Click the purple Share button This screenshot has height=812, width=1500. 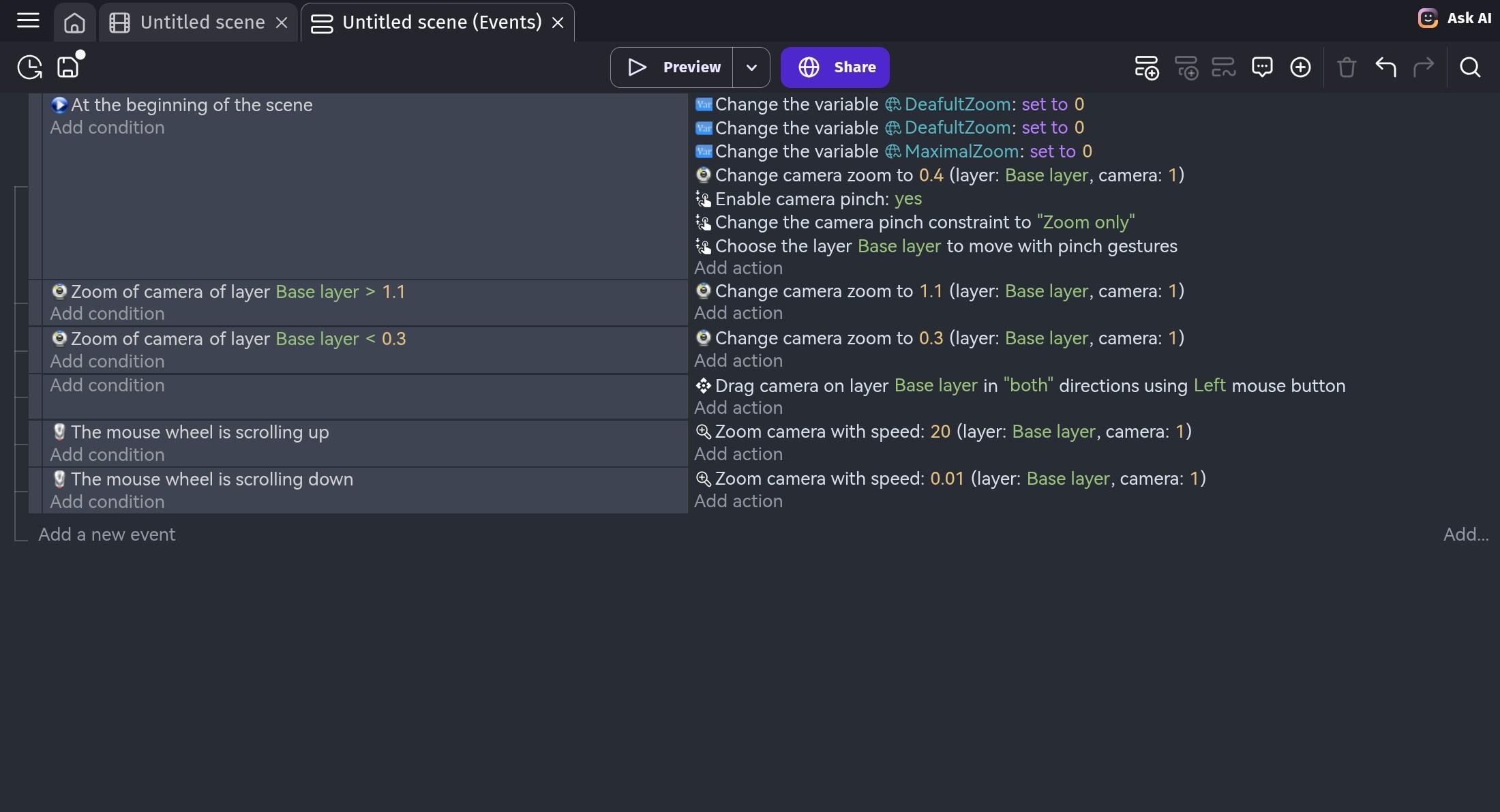click(835, 67)
